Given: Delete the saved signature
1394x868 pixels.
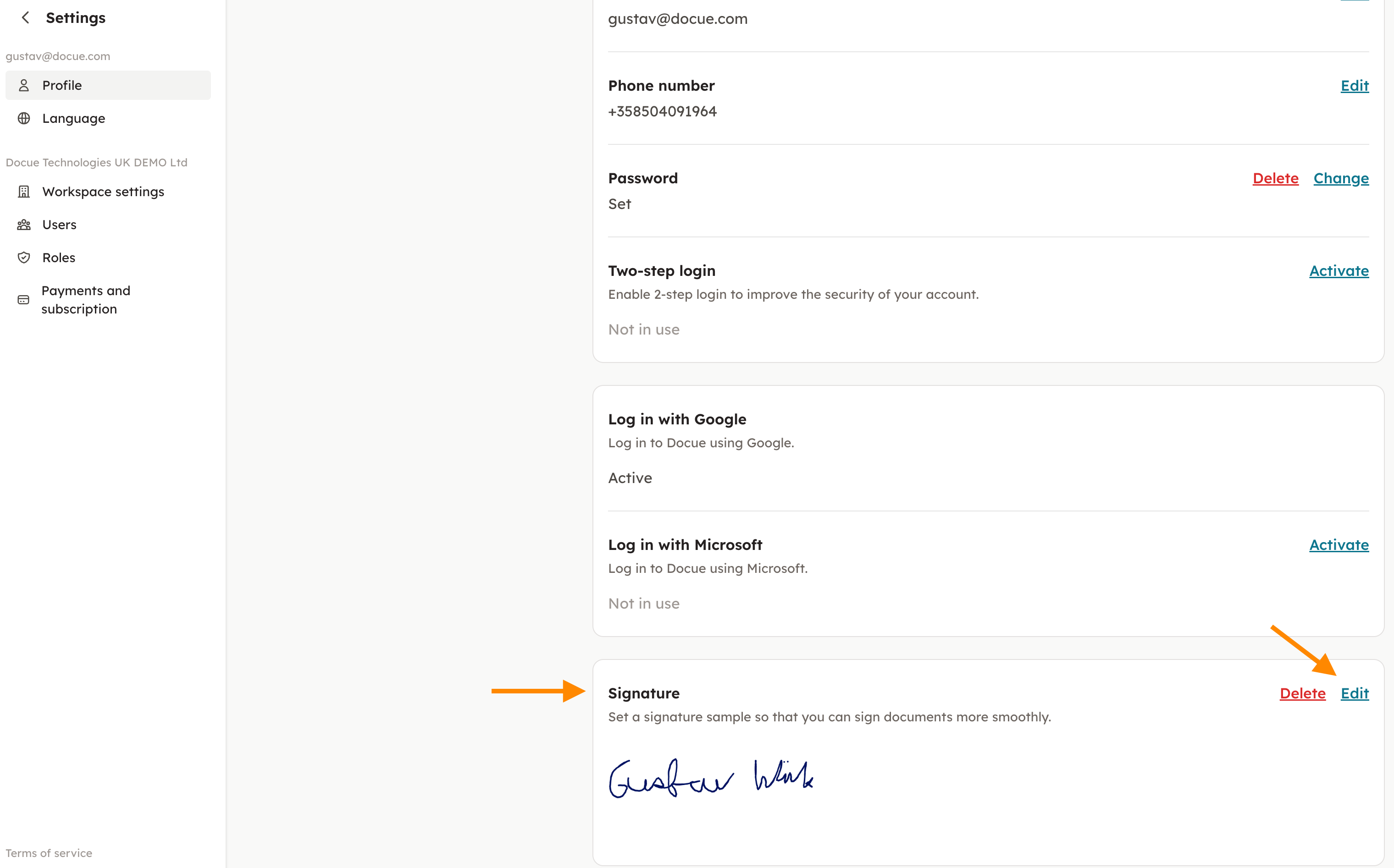Looking at the screenshot, I should point(1302,693).
